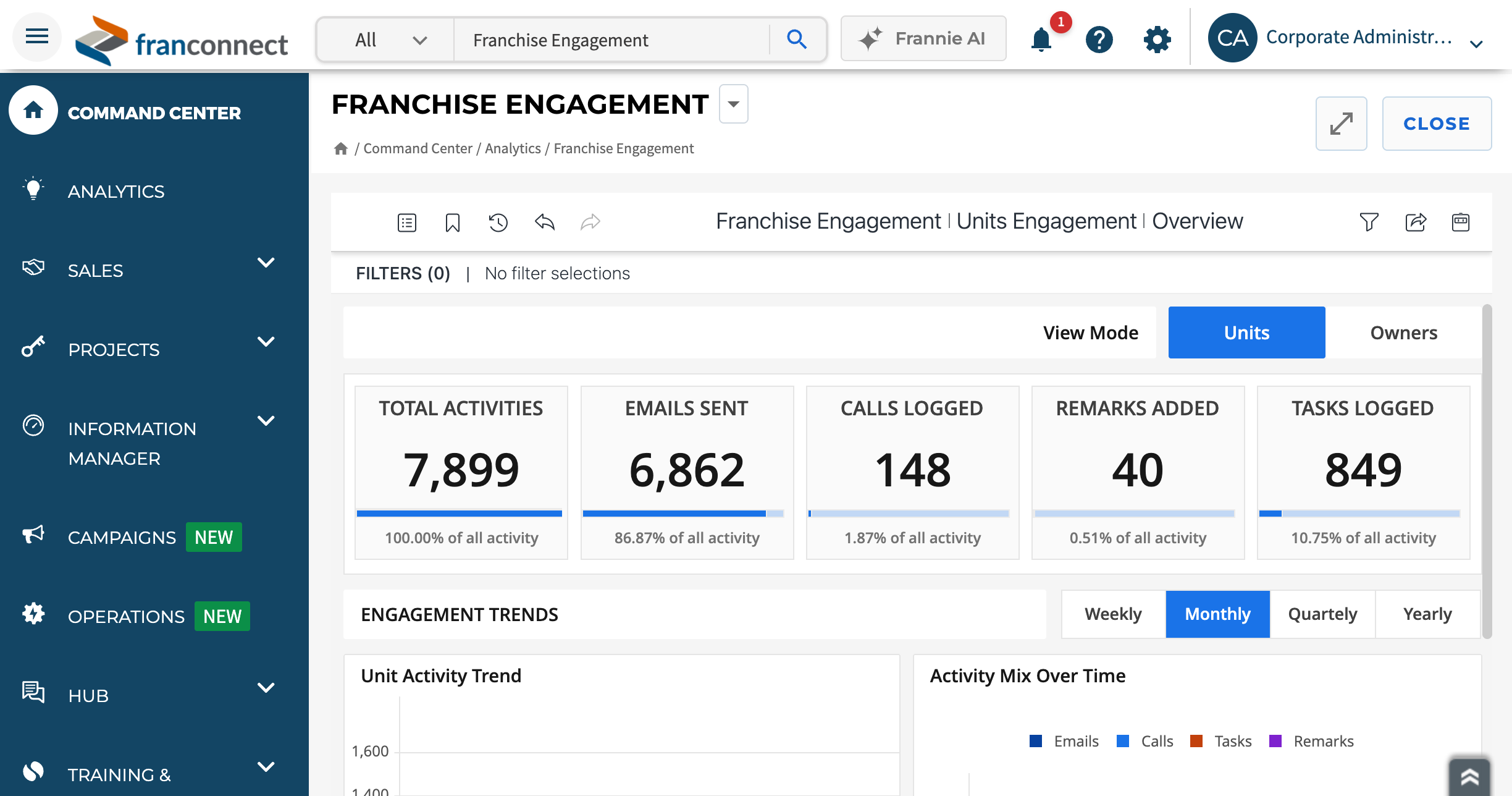Click the share export icon
1512x796 pixels.
click(x=1415, y=222)
